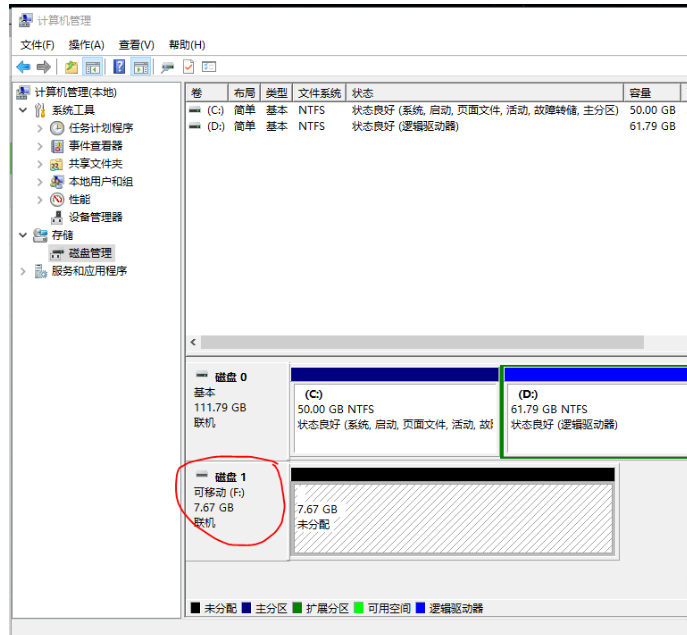
Task: Sort by the 类型 column header
Action: [276, 93]
